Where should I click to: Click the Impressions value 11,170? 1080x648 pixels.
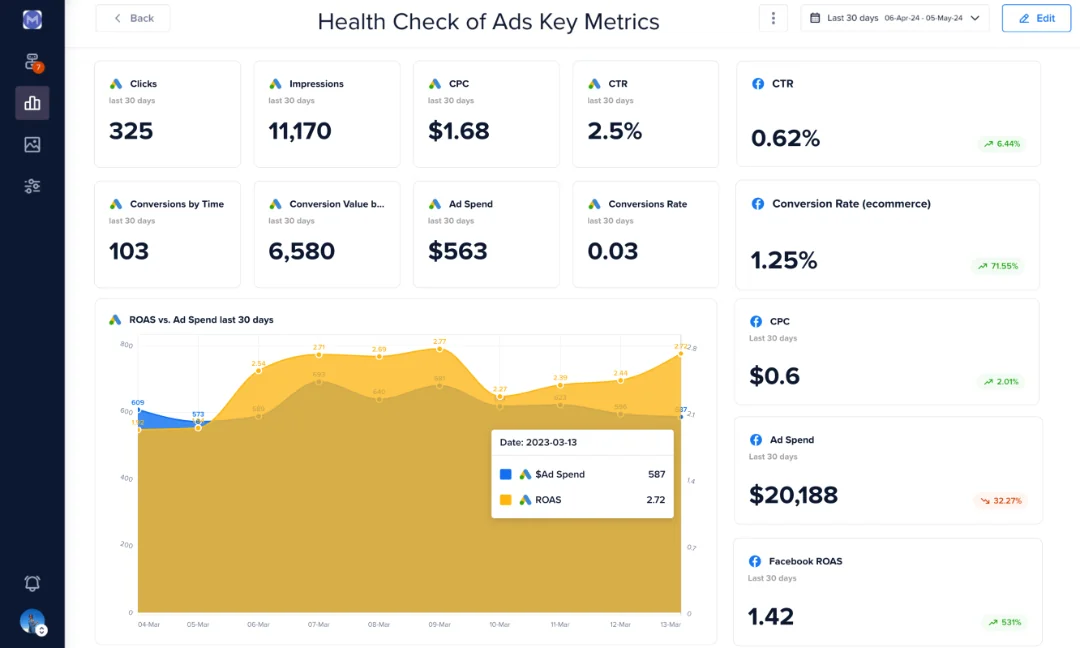pos(300,131)
